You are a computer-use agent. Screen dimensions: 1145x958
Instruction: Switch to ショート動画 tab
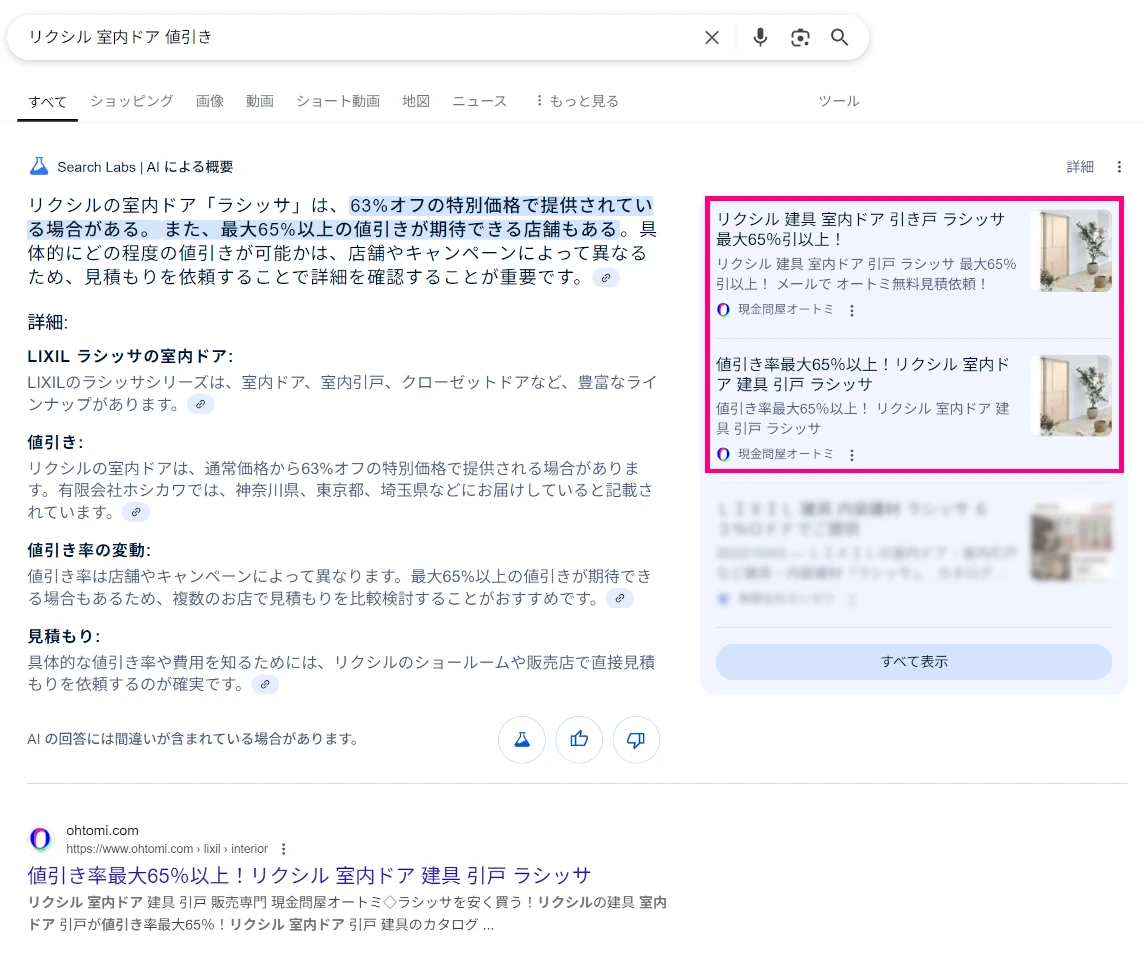(x=338, y=101)
